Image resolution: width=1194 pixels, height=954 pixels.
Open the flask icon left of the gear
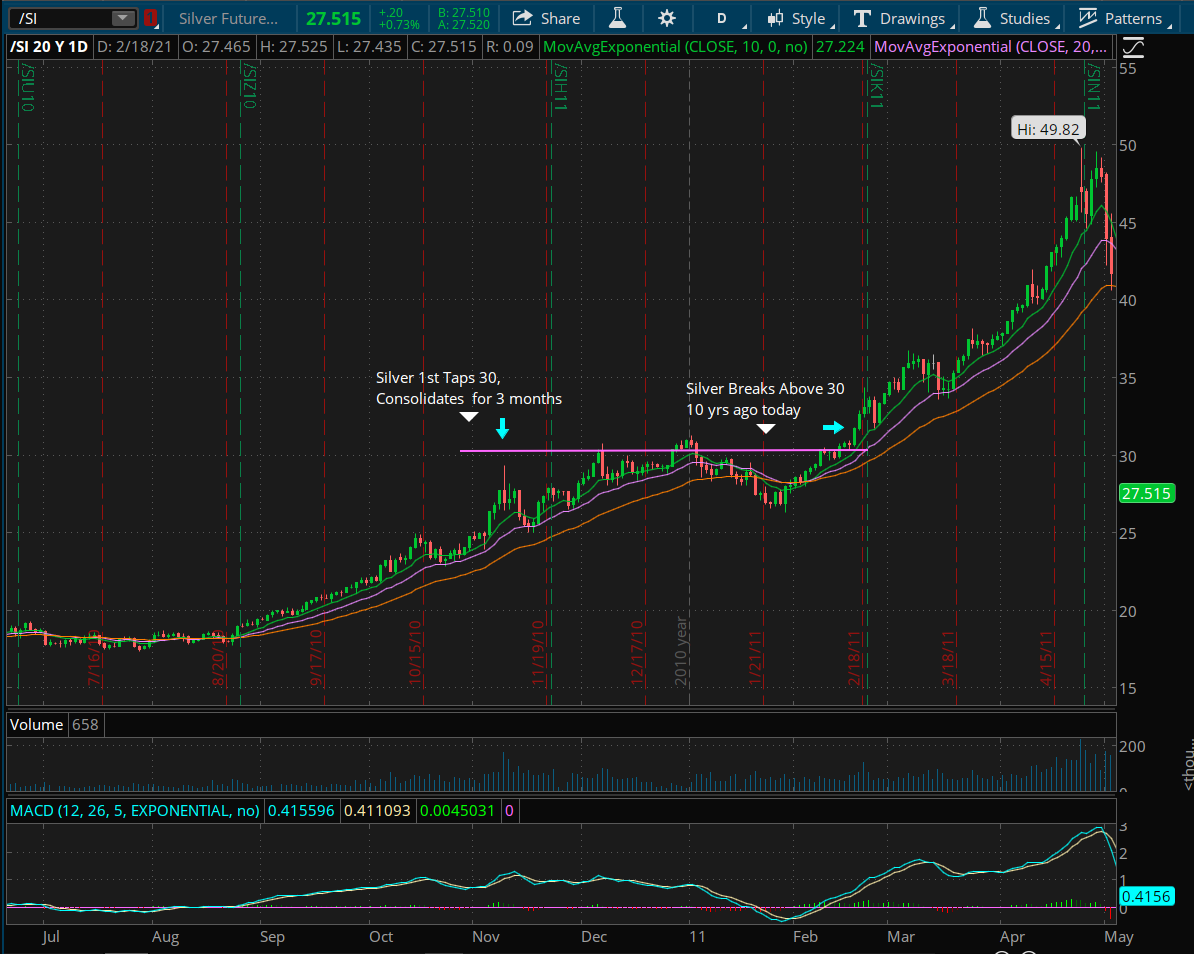(618, 18)
